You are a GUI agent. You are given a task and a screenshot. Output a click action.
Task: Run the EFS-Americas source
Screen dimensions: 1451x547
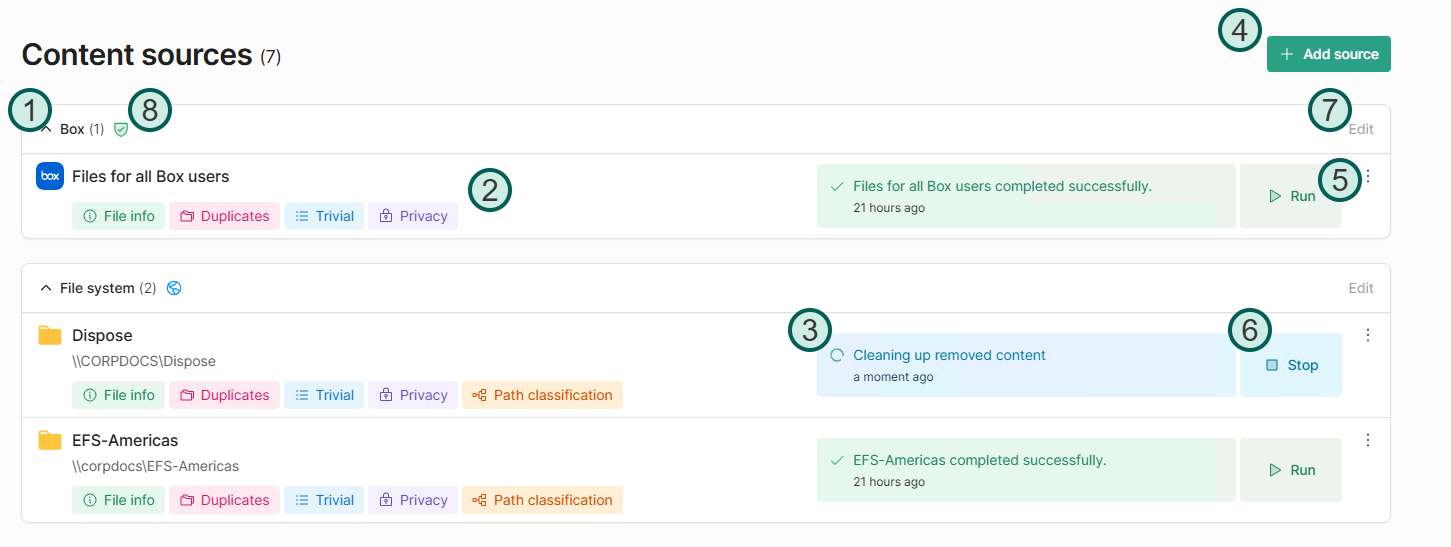coord(1291,470)
